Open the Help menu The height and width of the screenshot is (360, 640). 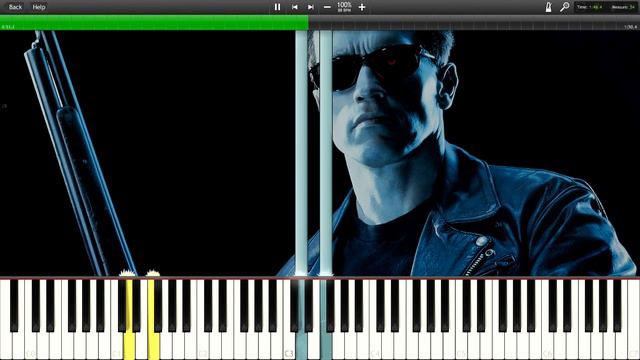[39, 7]
